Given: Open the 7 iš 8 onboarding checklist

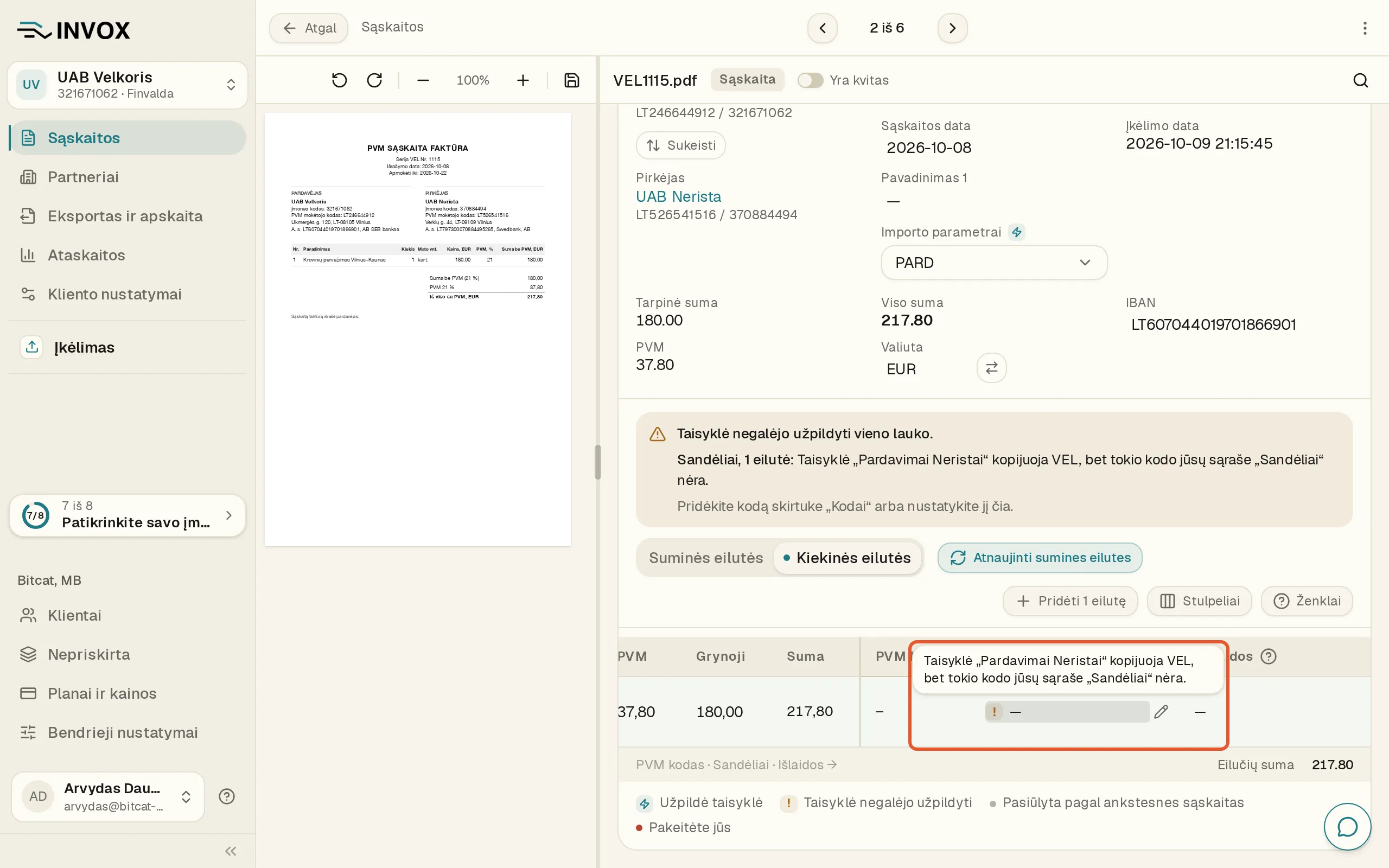Looking at the screenshot, I should [x=128, y=515].
